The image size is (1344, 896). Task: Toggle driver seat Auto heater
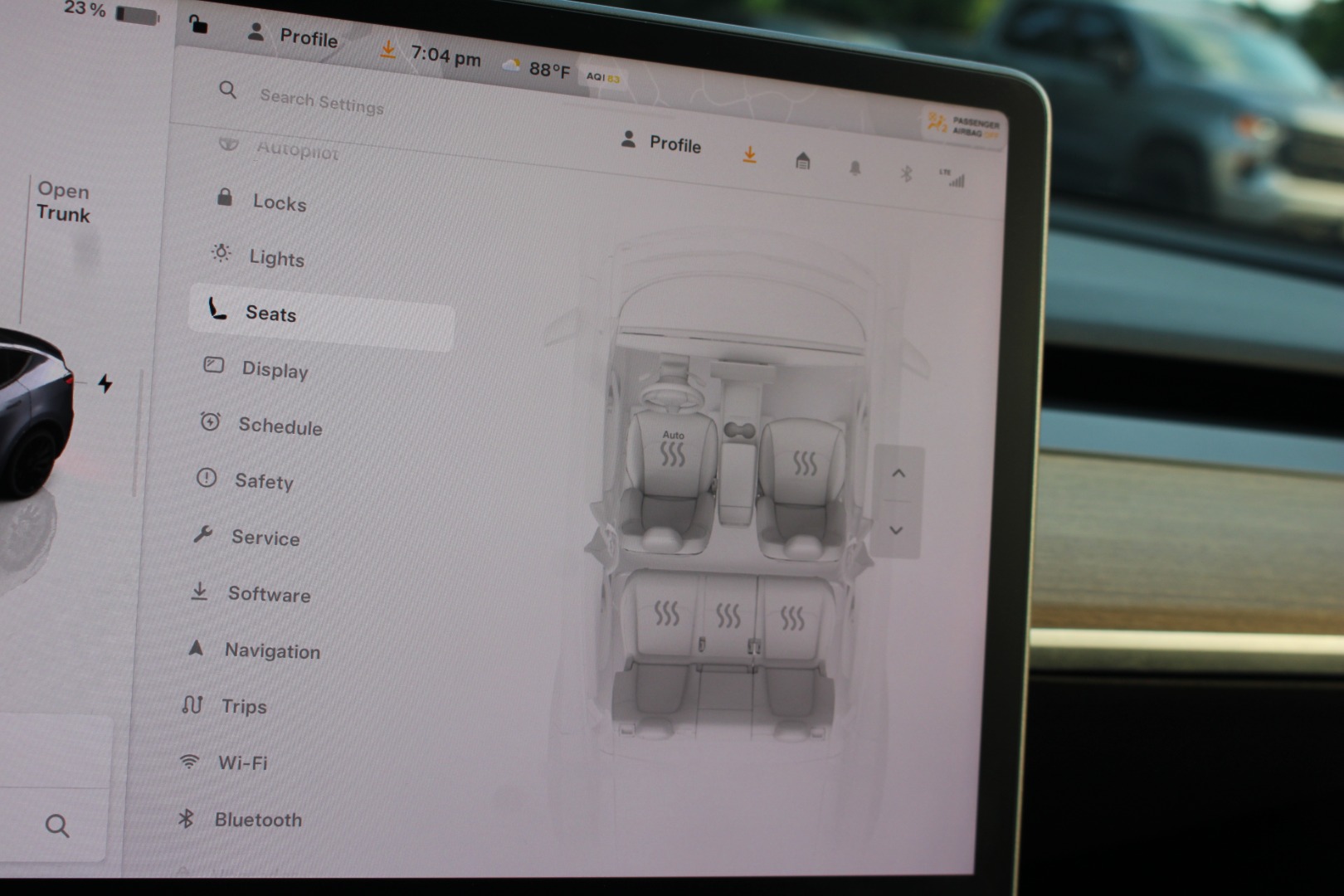673,449
